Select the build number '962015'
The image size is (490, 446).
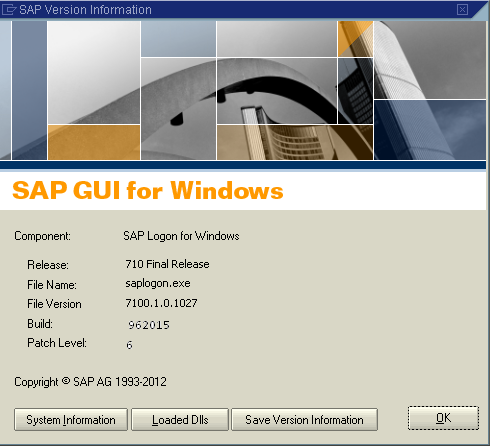pos(149,325)
